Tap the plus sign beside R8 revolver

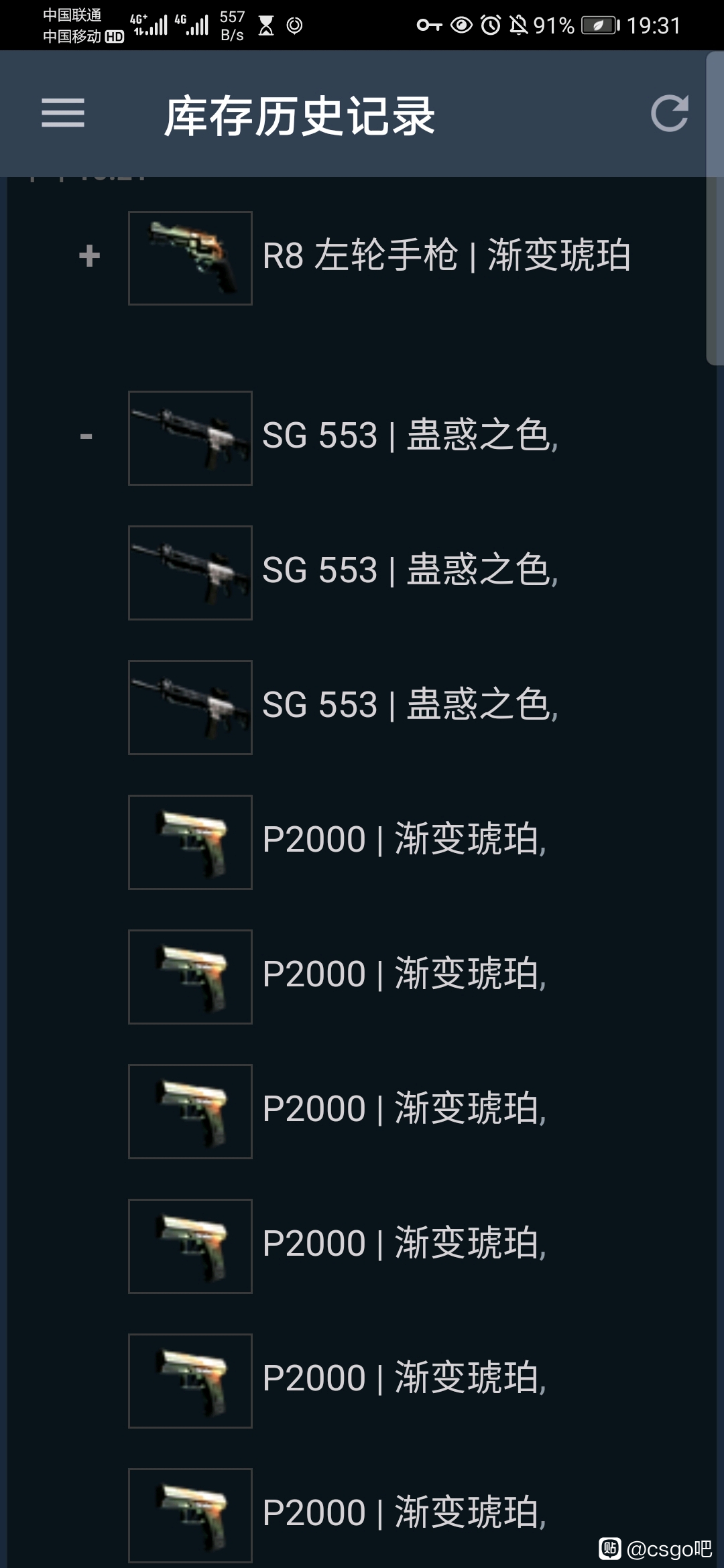pos(89,256)
